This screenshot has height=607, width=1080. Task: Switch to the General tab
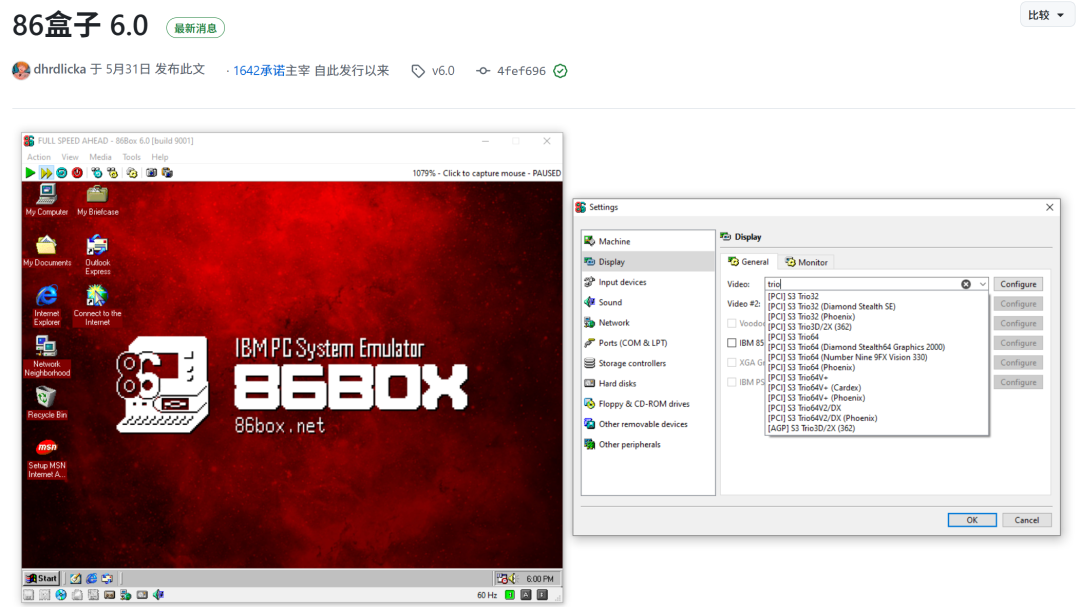coord(748,262)
